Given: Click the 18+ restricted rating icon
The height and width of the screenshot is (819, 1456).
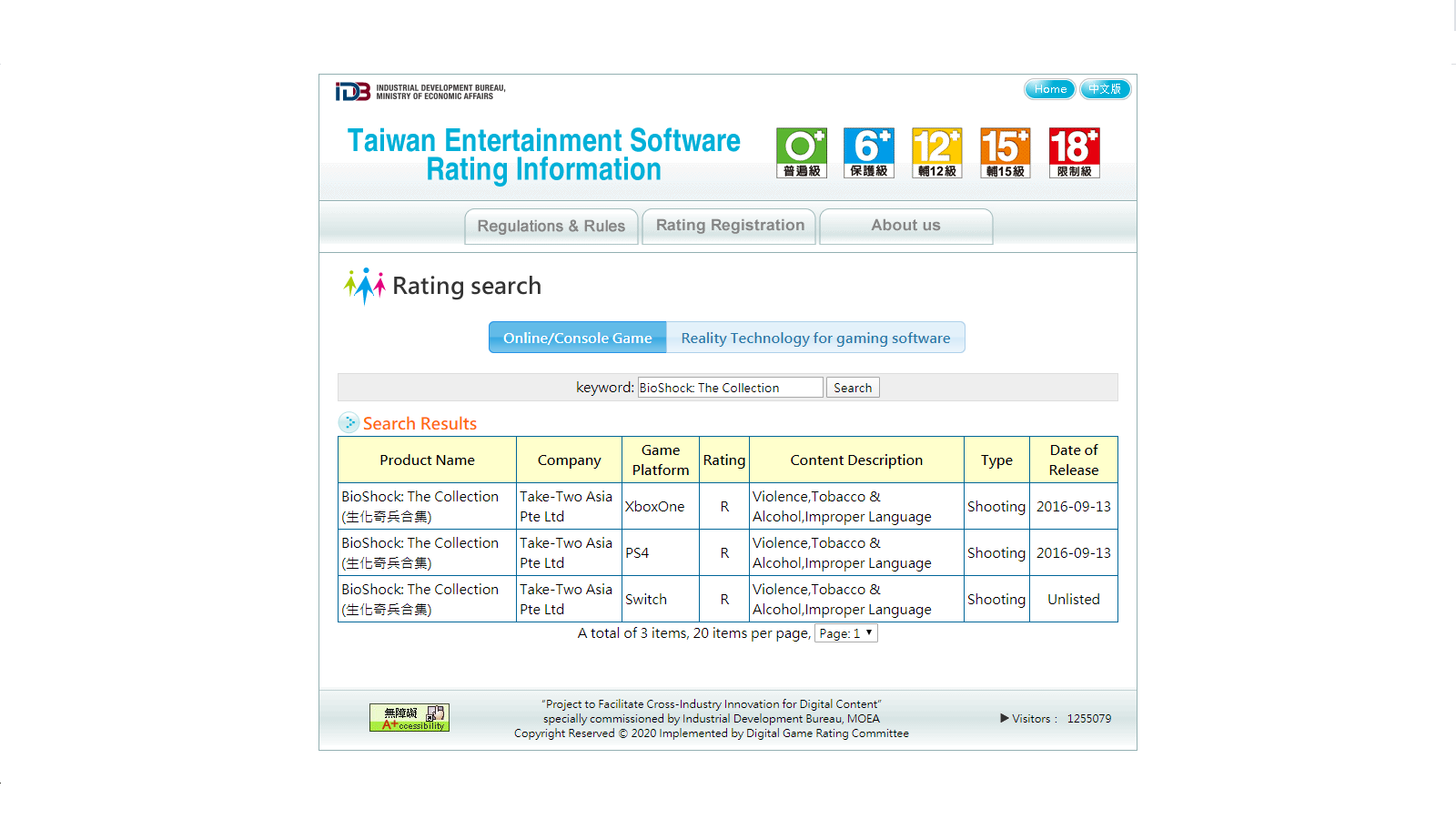Looking at the screenshot, I should [x=1075, y=153].
